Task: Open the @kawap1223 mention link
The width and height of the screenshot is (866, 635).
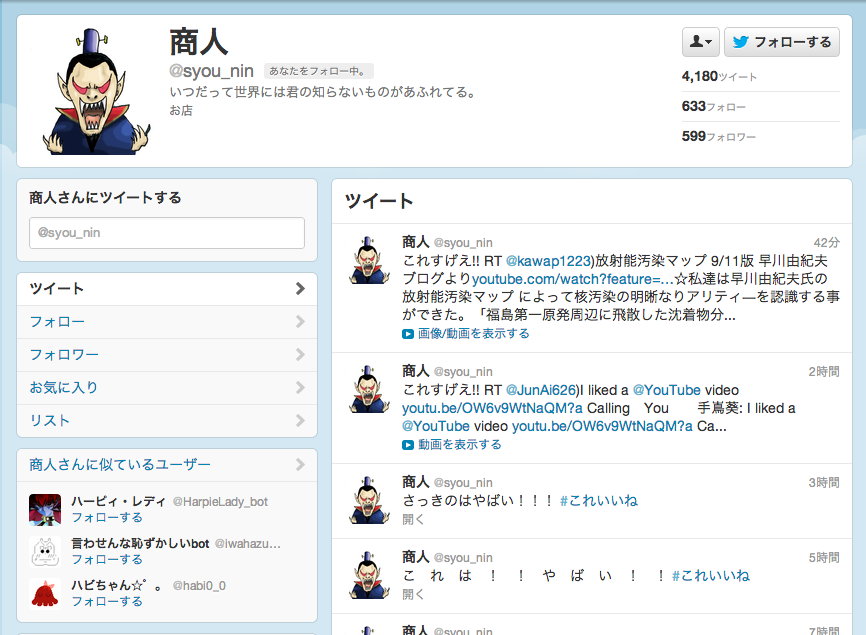Action: [x=548, y=261]
